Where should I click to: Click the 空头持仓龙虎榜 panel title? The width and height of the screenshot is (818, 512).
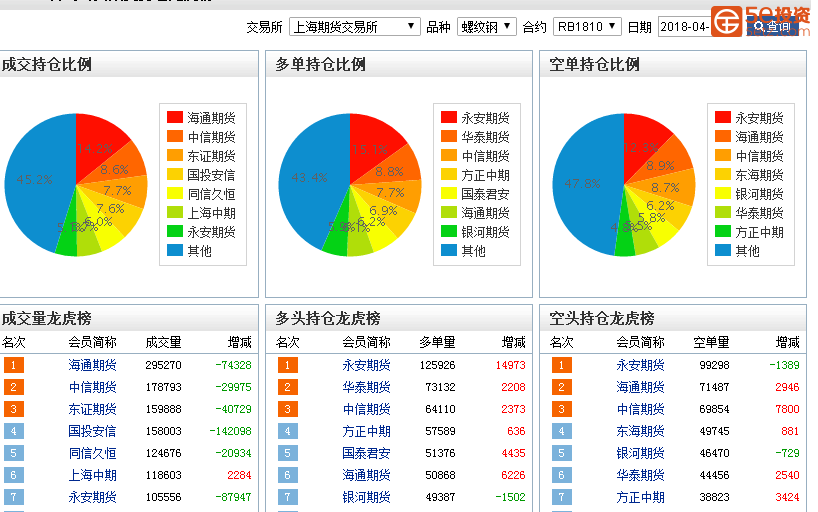(x=602, y=318)
